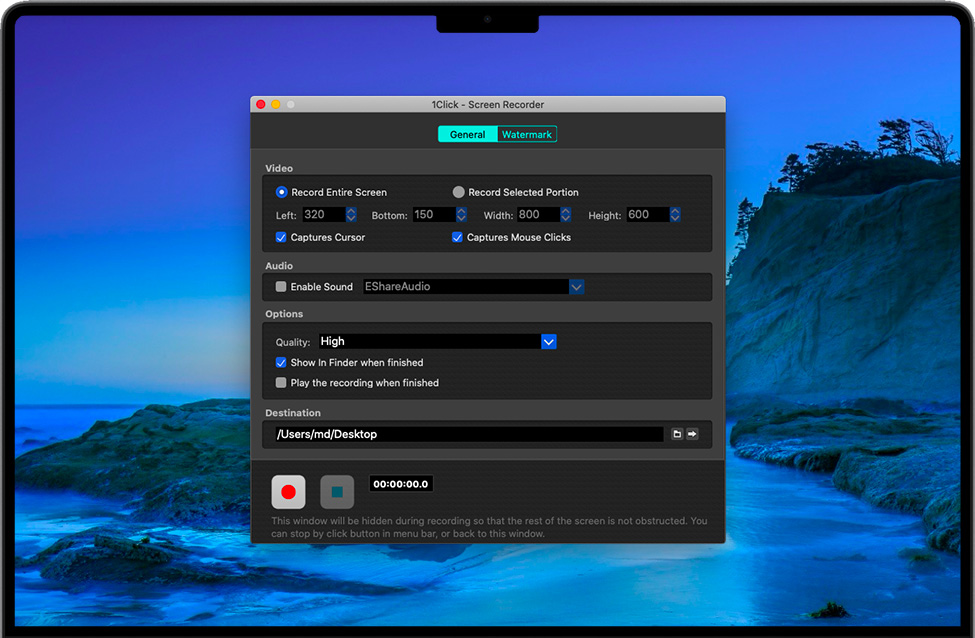
Task: Enable Sound checkbox in Audio section
Action: [281, 287]
